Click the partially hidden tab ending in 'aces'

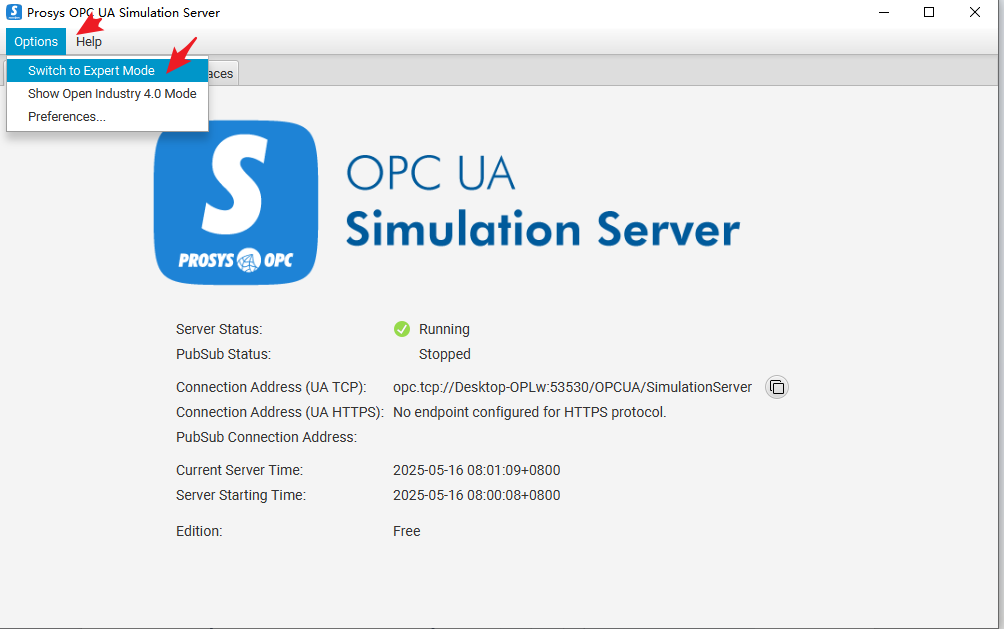coord(223,74)
